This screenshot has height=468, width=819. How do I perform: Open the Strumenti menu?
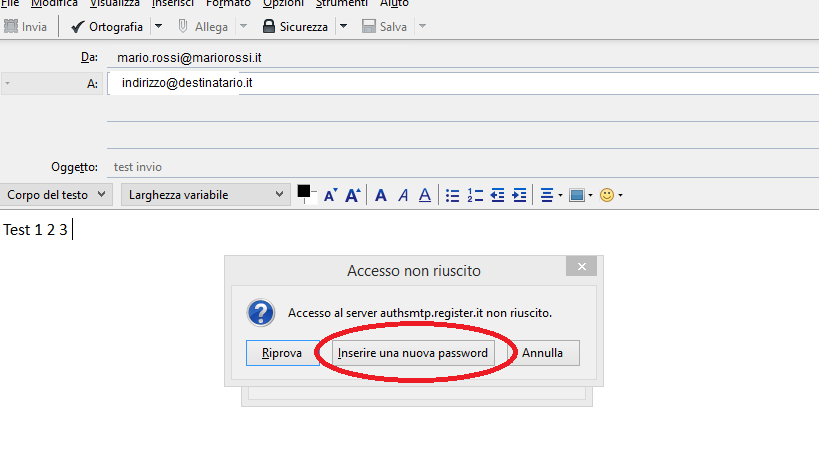pyautogui.click(x=342, y=4)
